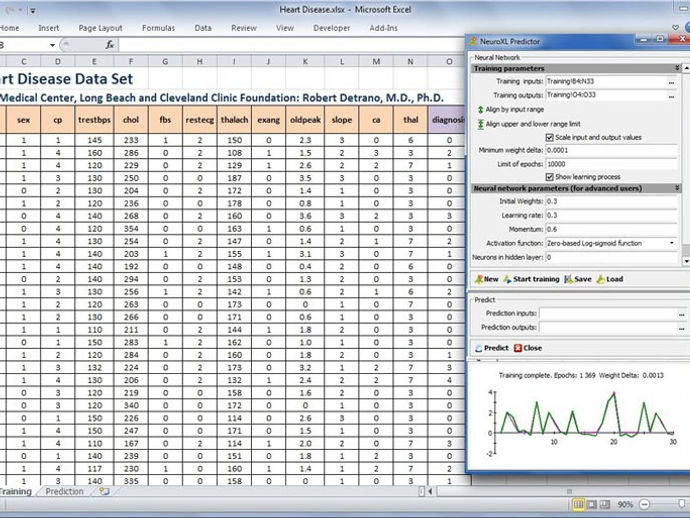Screen dimensions: 690x518
Task: Browse range for Training outputs
Action: 671,96
